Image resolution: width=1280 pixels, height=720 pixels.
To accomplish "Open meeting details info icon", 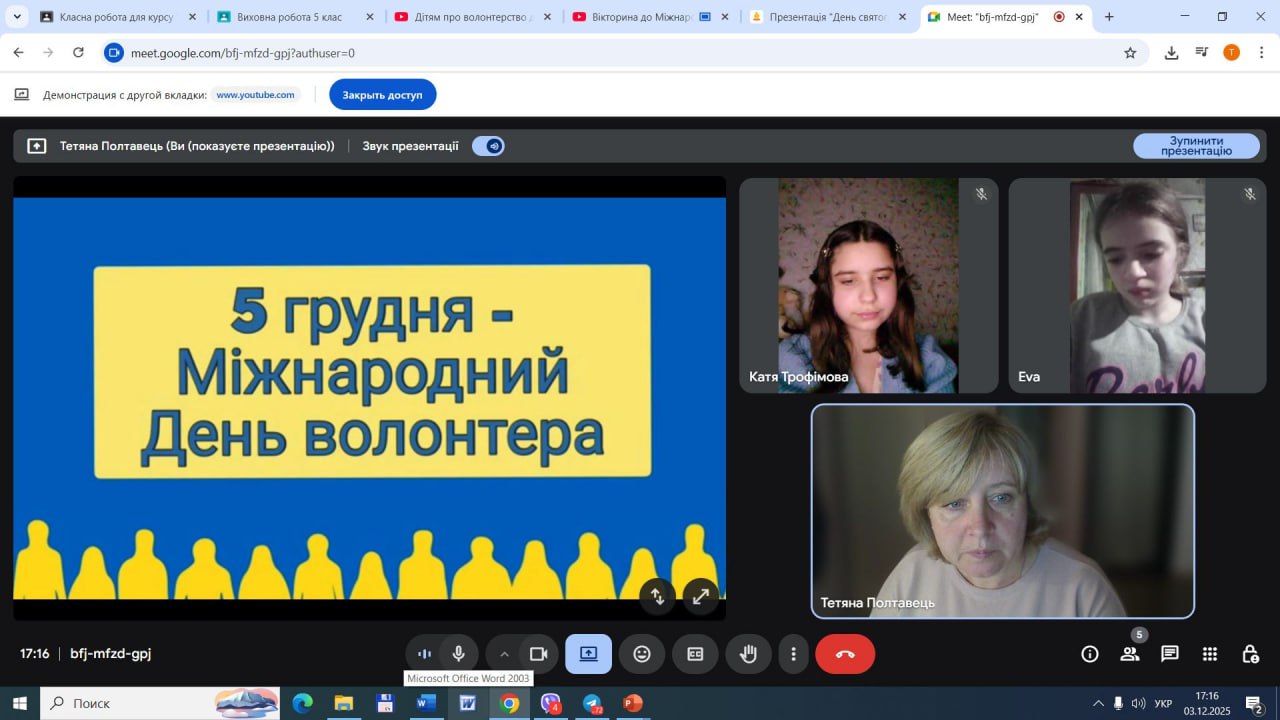I will pos(1090,654).
